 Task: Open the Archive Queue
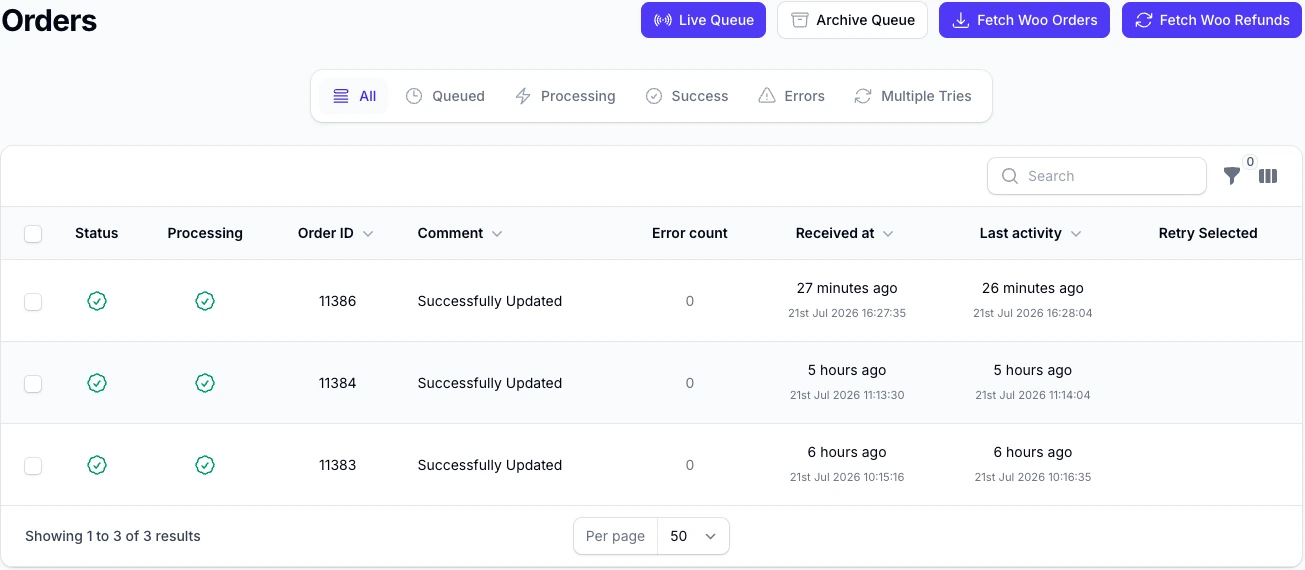coord(852,20)
